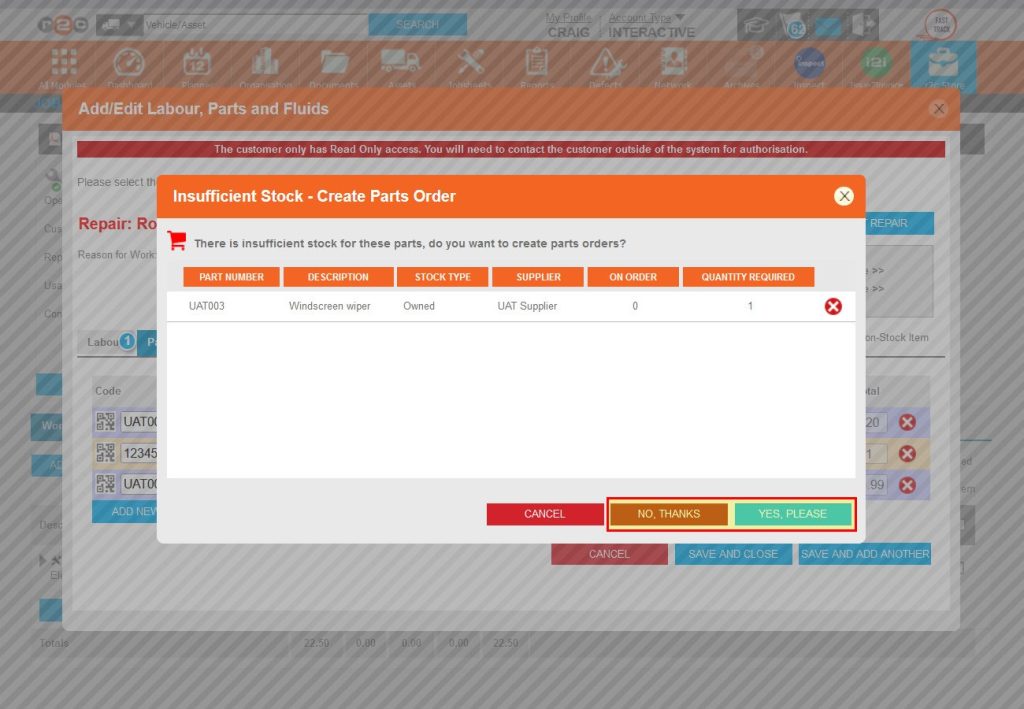
Task: Switch to the Labour tab
Action: 105,342
